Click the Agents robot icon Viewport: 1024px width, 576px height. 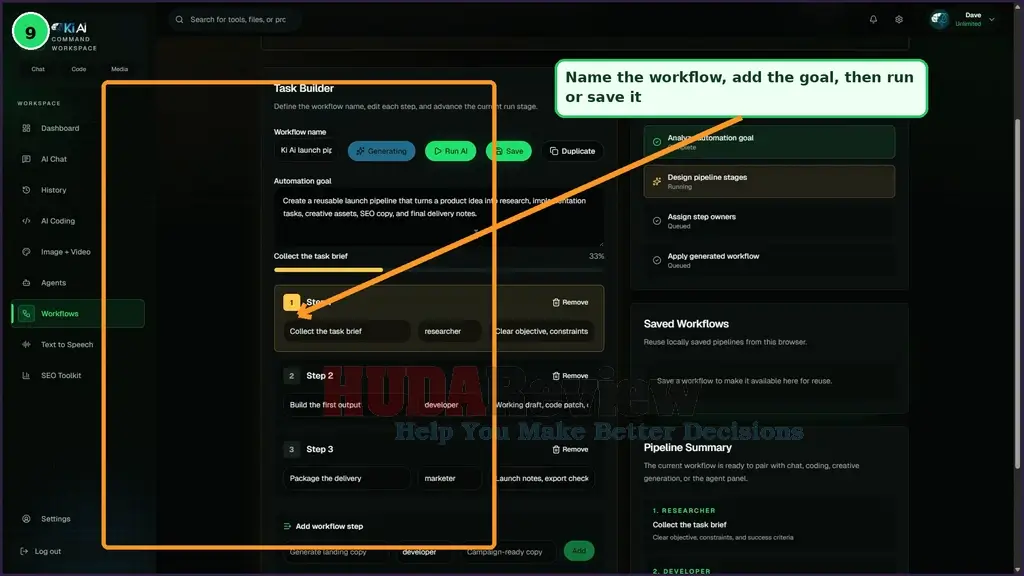26,283
